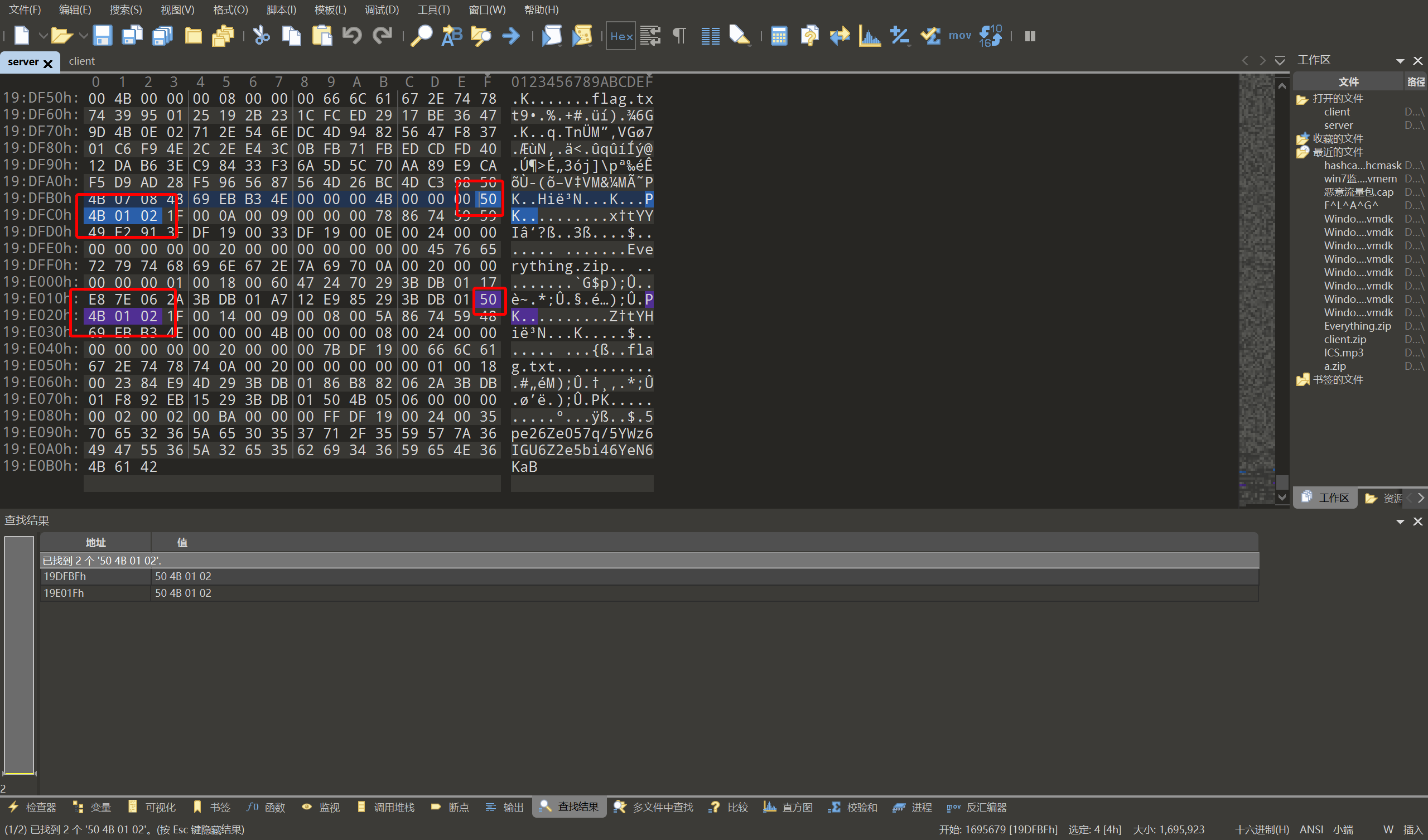This screenshot has width=1428, height=840.
Task: Open Find with the magnifier icon
Action: pyautogui.click(x=422, y=36)
